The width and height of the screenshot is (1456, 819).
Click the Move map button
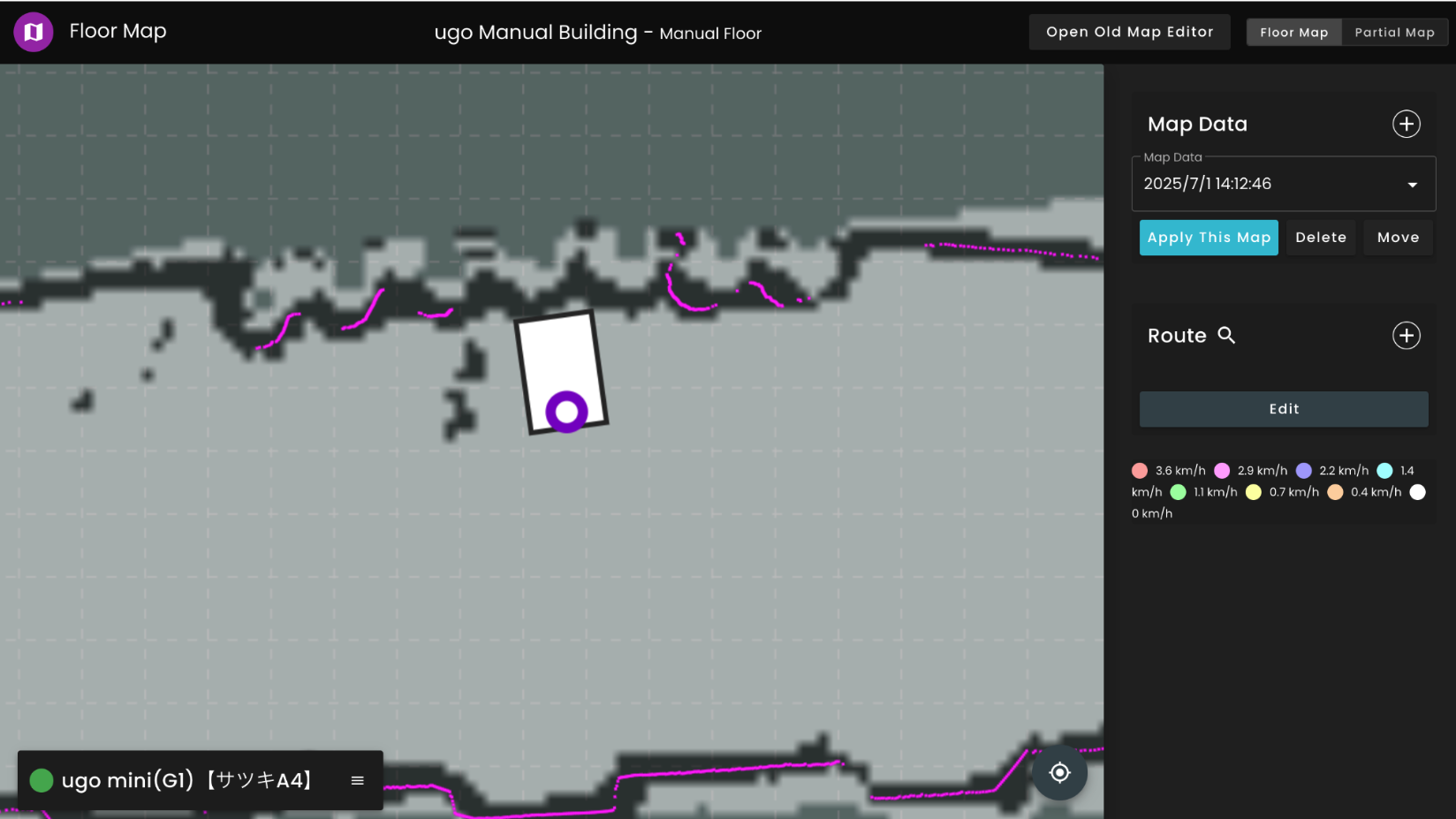pos(1398,237)
